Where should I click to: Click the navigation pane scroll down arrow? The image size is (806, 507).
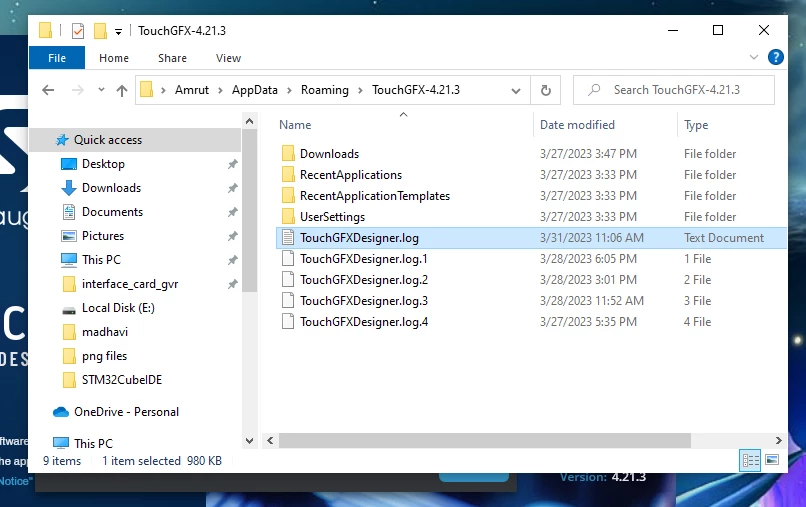(x=249, y=441)
